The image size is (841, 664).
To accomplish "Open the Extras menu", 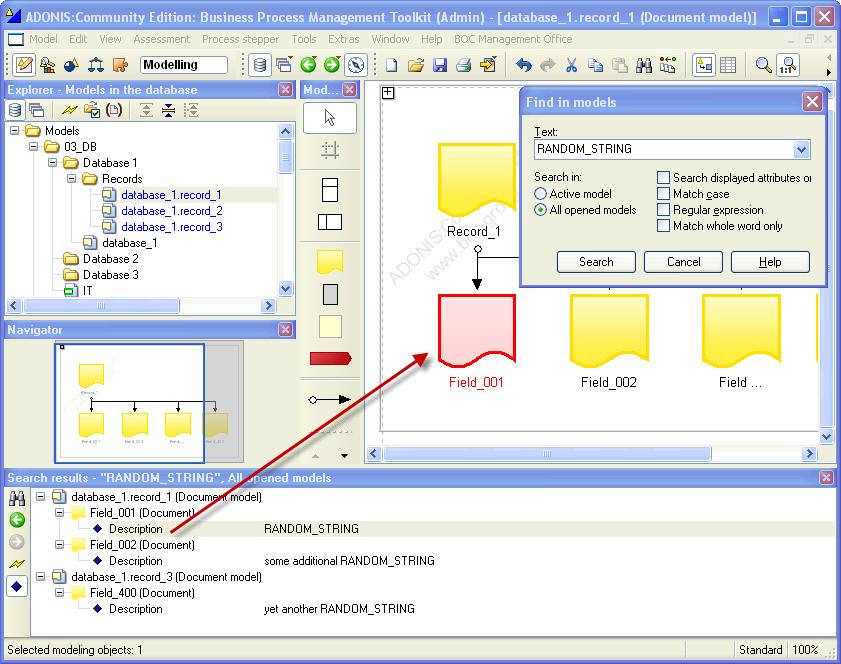I will coord(343,39).
